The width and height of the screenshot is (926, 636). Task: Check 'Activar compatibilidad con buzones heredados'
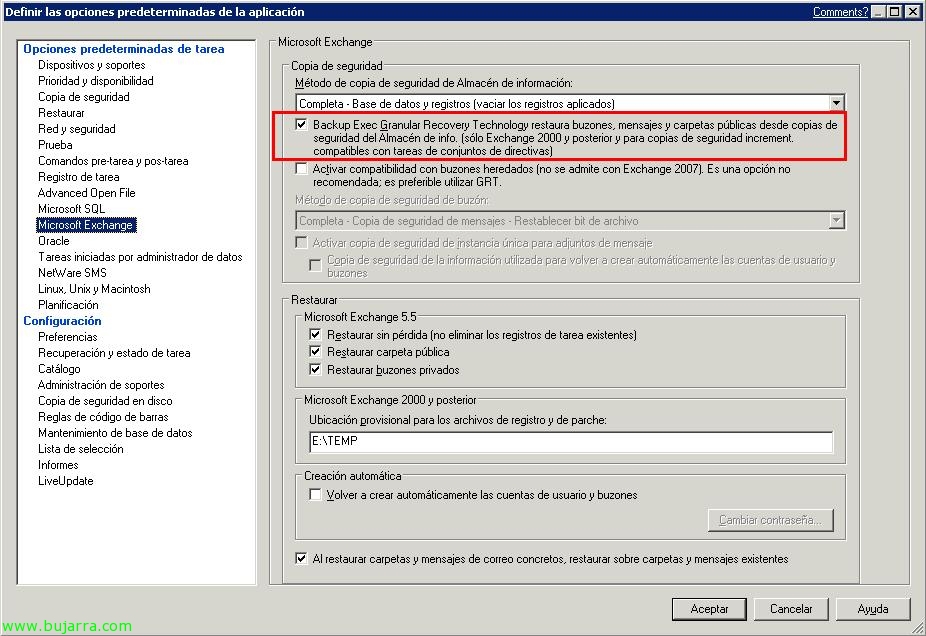(301, 169)
